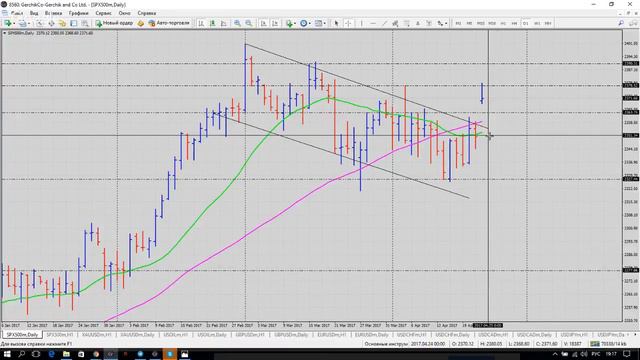
Task: Open Windows Start menu
Action: pyautogui.click(x=7, y=354)
